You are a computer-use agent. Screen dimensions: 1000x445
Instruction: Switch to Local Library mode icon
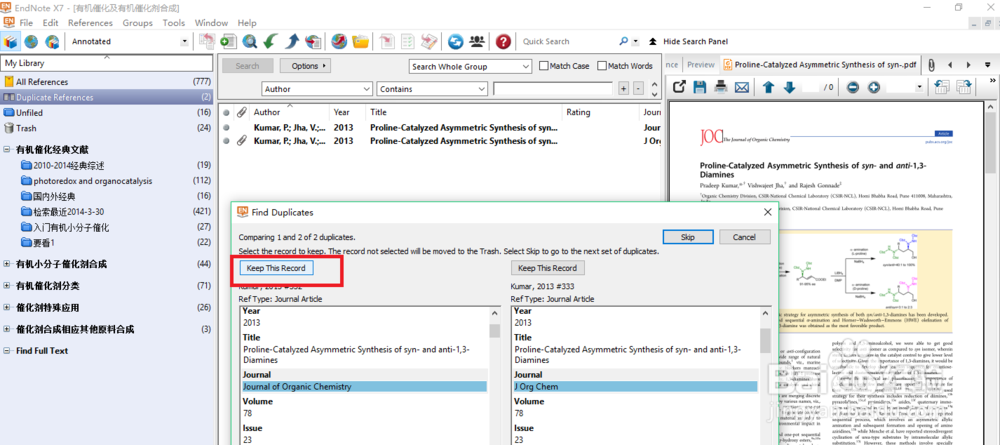pyautogui.click(x=10, y=41)
